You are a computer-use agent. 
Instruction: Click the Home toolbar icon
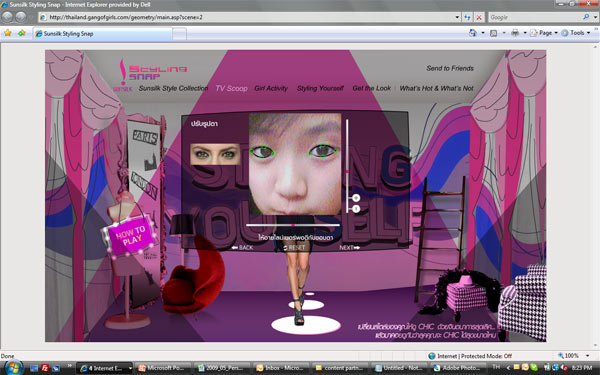click(x=473, y=33)
